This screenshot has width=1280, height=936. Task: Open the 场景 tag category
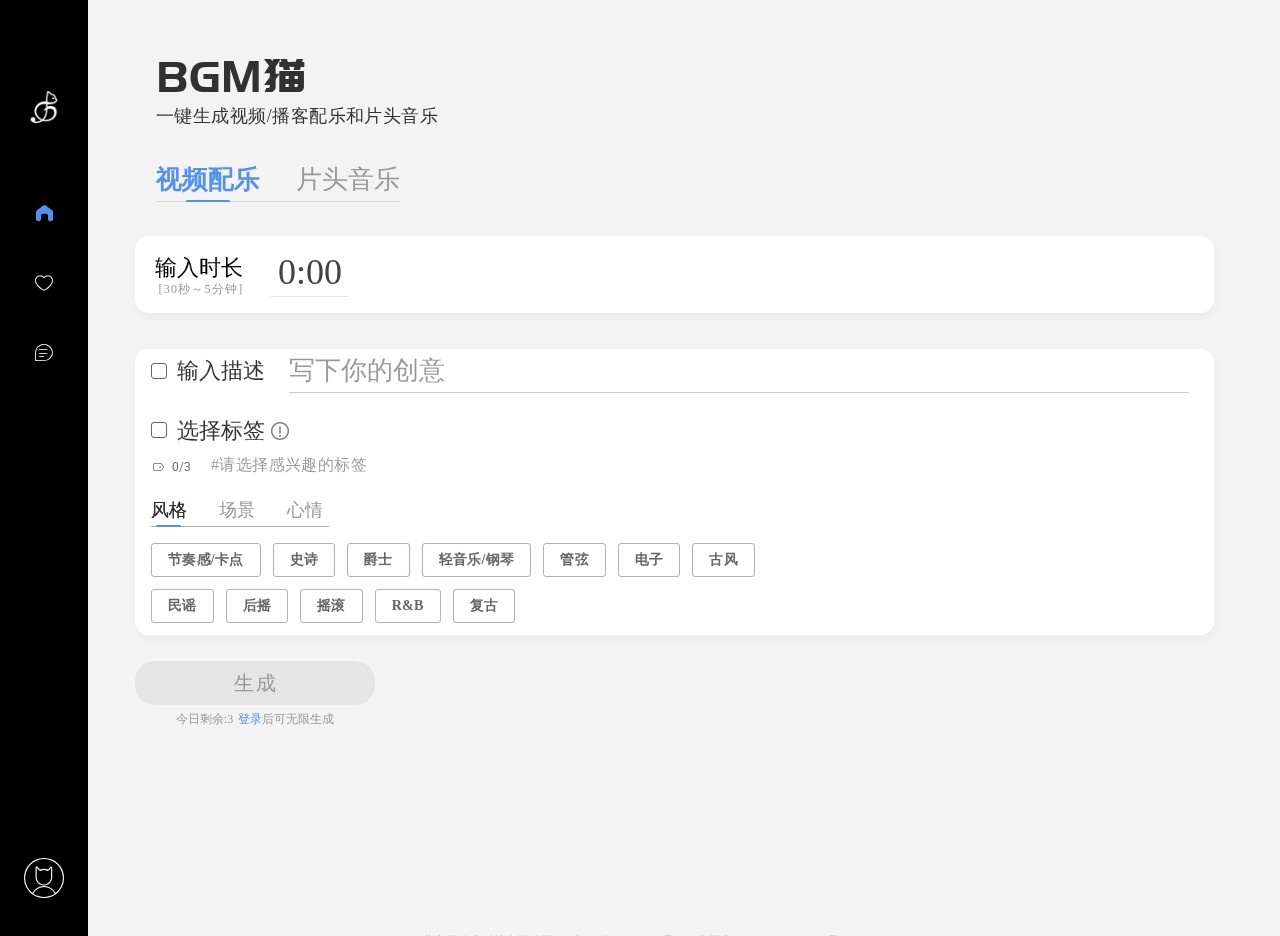(237, 510)
